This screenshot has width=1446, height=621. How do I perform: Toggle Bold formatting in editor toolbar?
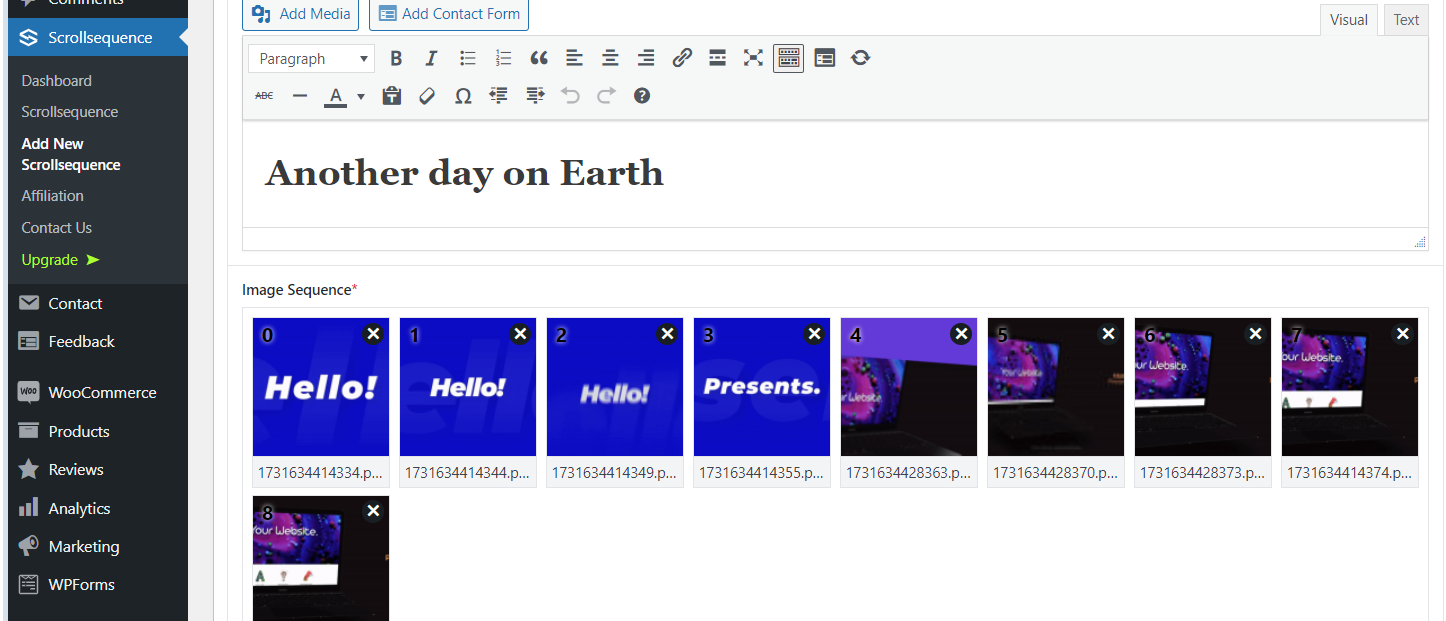pos(396,58)
